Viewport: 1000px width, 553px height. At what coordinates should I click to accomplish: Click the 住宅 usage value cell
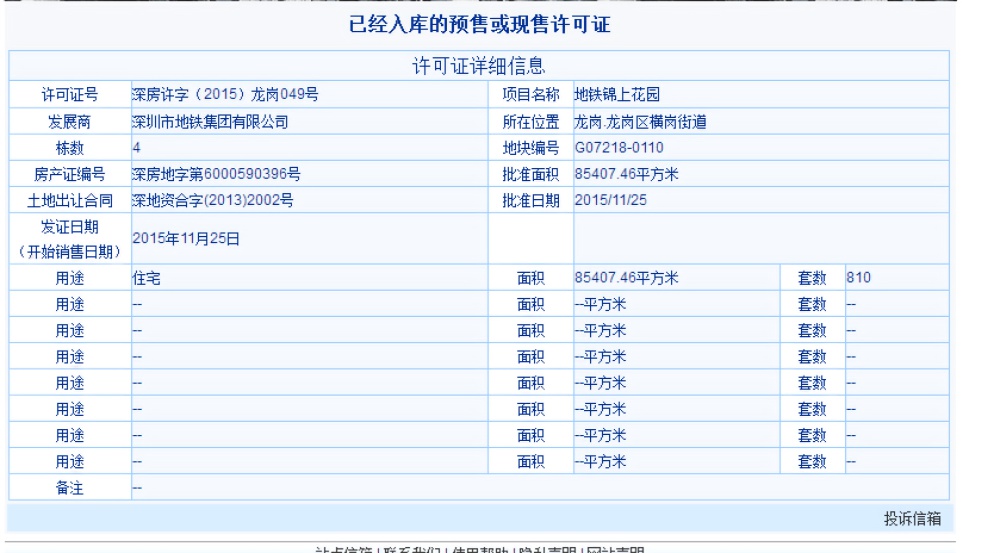pyautogui.click(x=146, y=279)
